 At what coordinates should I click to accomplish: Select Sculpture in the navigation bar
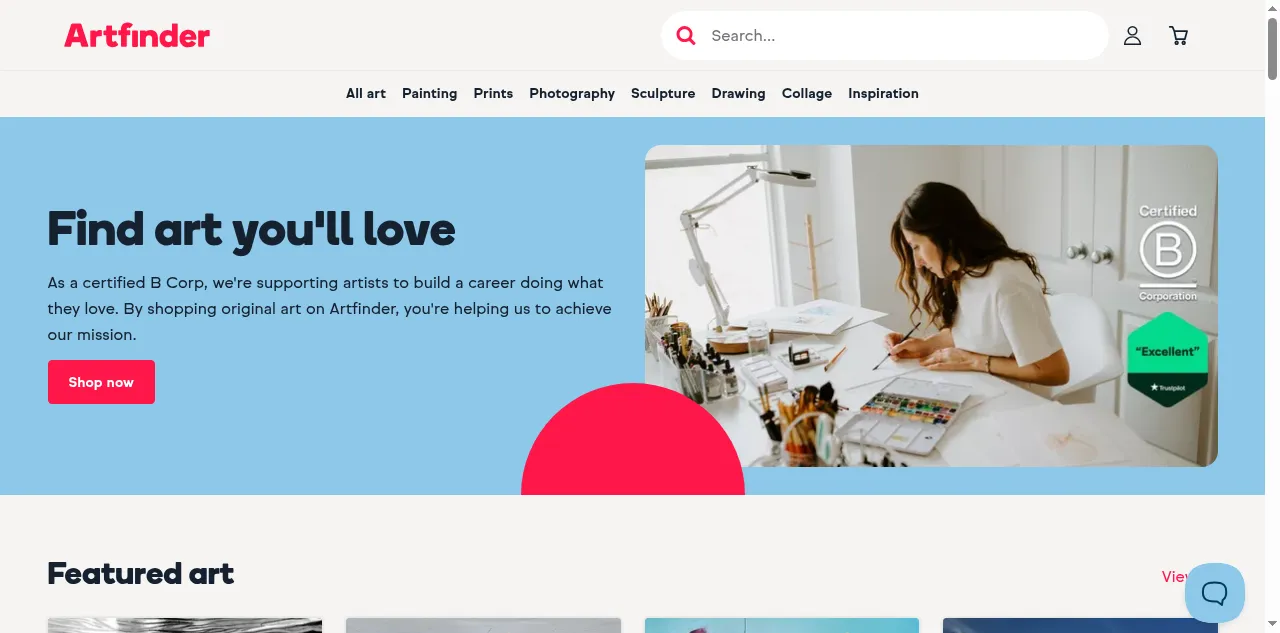[663, 93]
